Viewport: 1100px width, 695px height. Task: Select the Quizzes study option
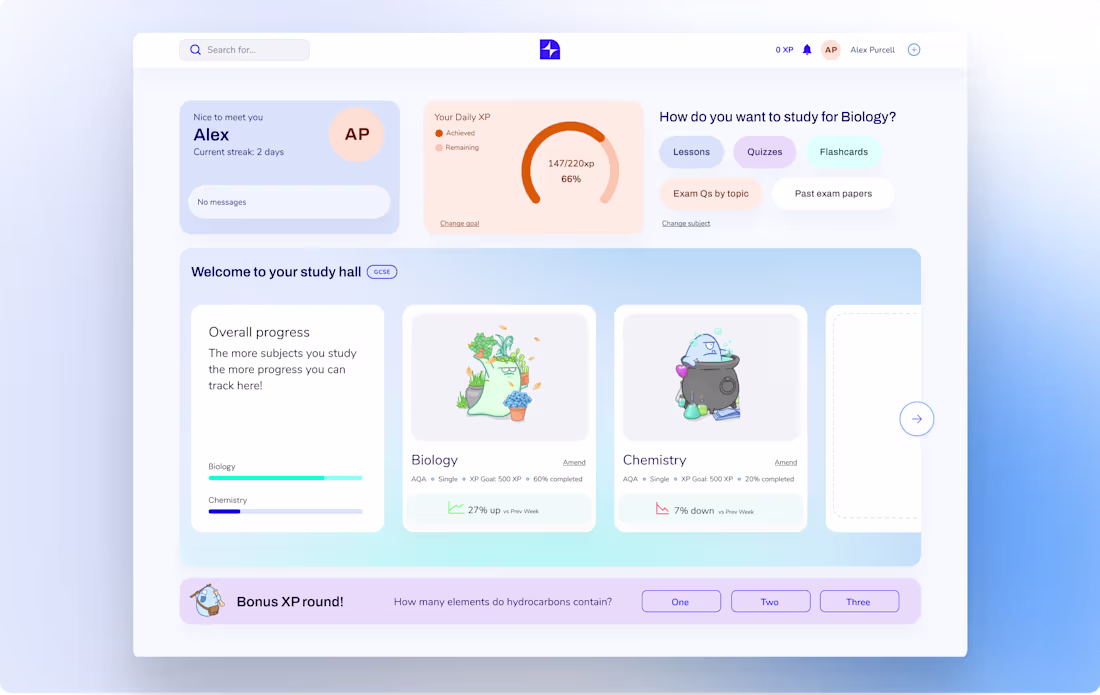(x=764, y=152)
